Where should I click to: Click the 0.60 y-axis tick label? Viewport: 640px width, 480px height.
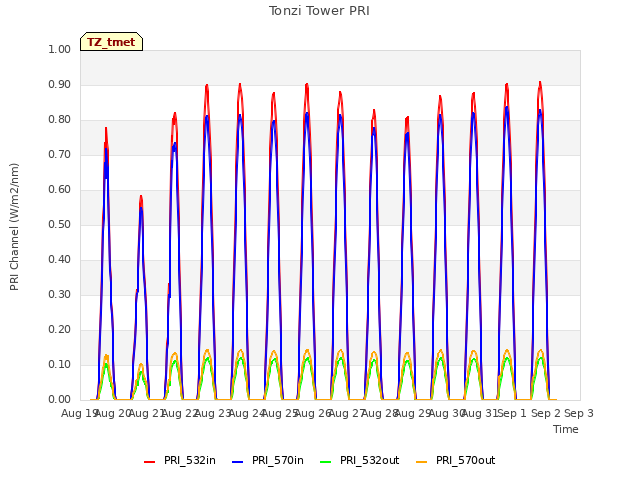coord(60,189)
